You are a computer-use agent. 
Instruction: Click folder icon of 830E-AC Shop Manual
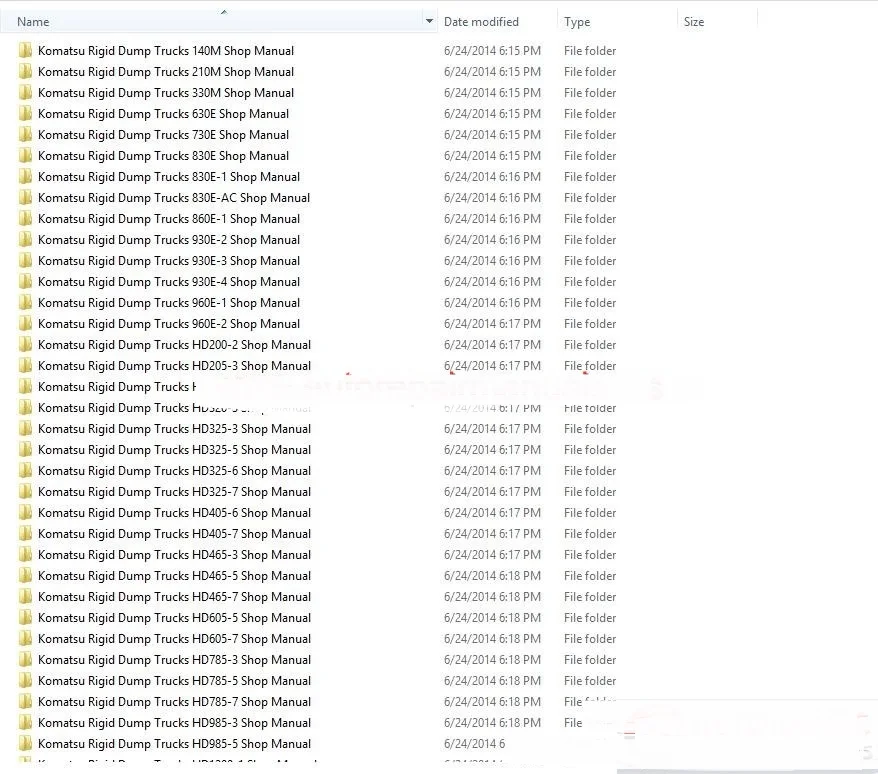[x=25, y=198]
